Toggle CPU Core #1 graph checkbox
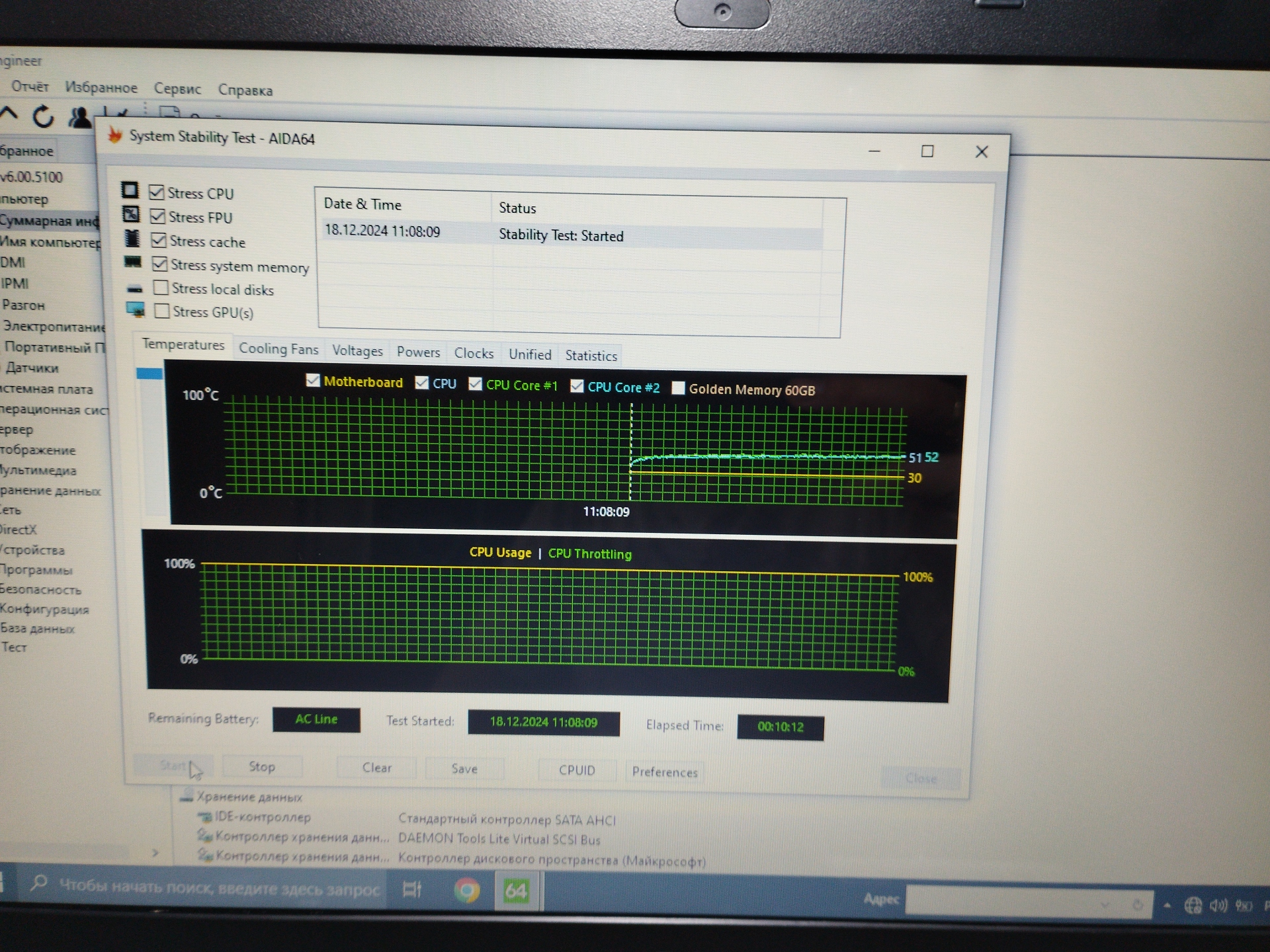Image resolution: width=1270 pixels, height=952 pixels. coord(475,384)
